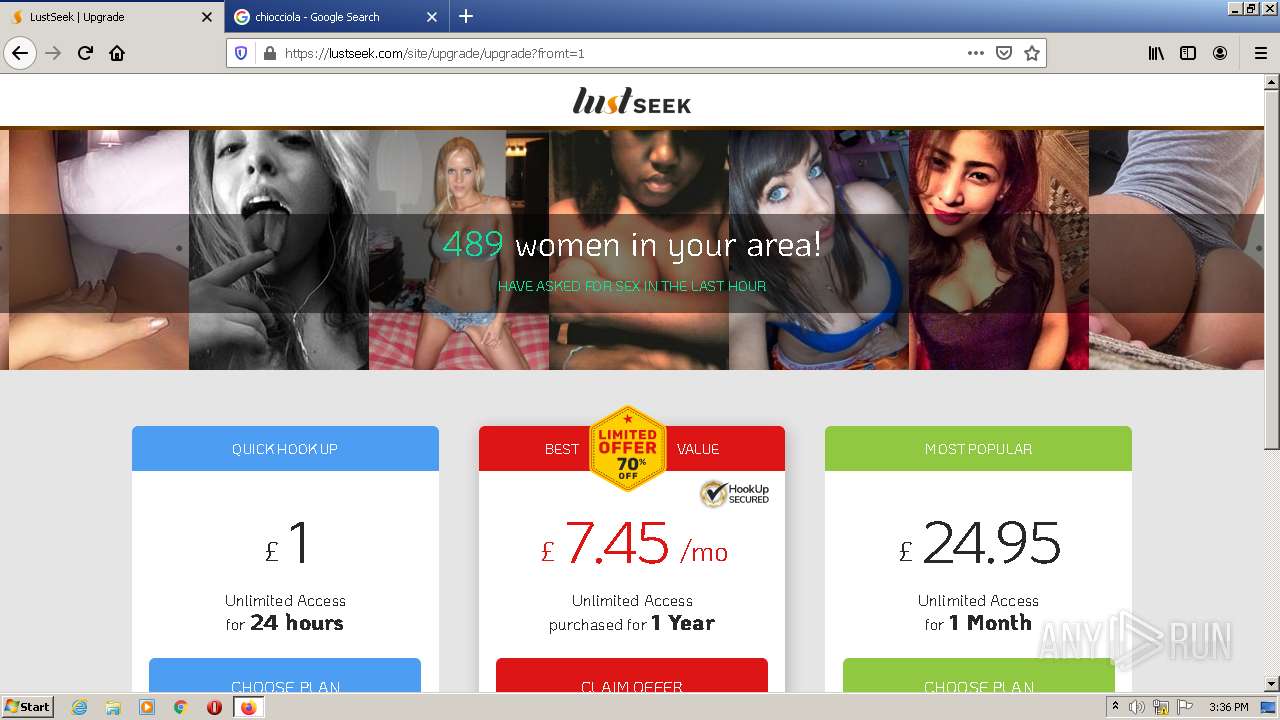Bookmark this page with star icon
The image size is (1280, 720).
point(1032,53)
